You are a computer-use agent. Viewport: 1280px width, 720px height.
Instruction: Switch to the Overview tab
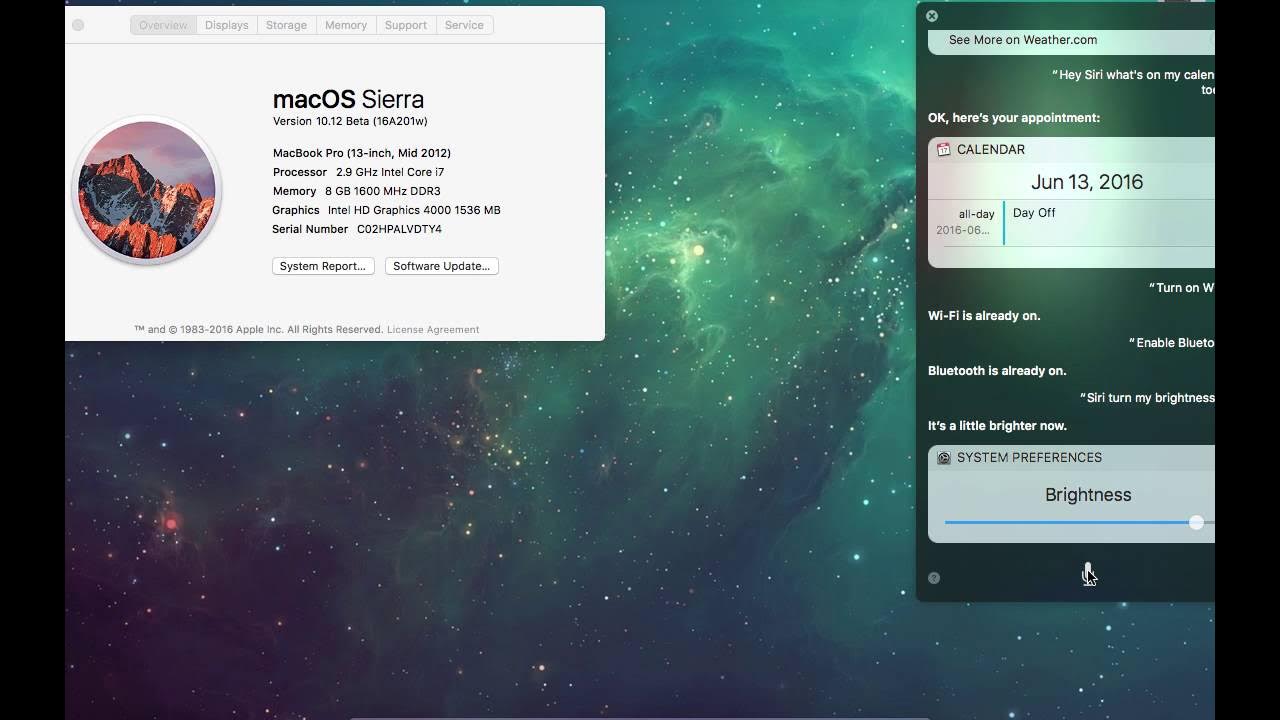click(163, 25)
